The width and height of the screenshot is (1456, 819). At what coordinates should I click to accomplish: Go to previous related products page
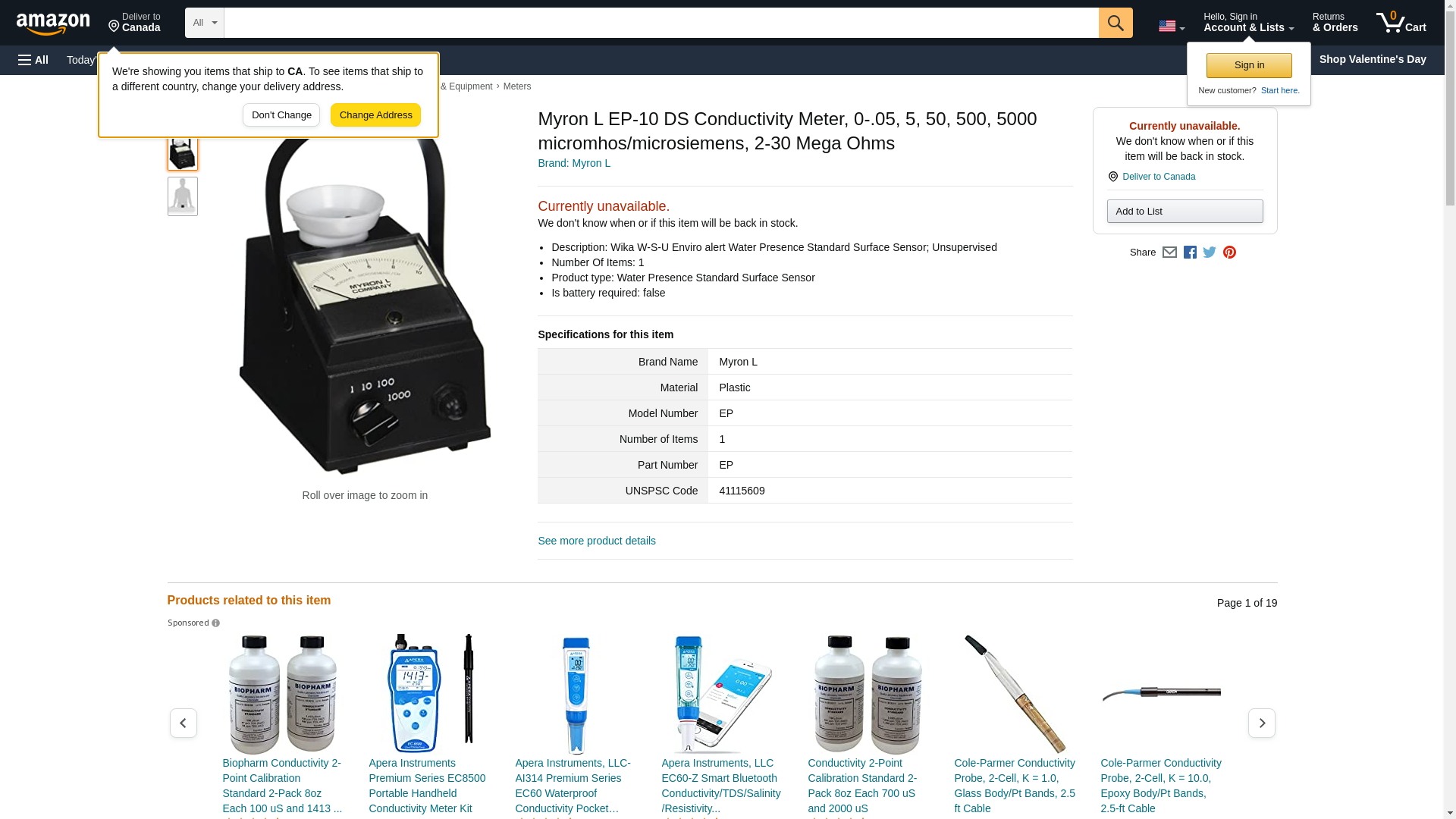183,723
